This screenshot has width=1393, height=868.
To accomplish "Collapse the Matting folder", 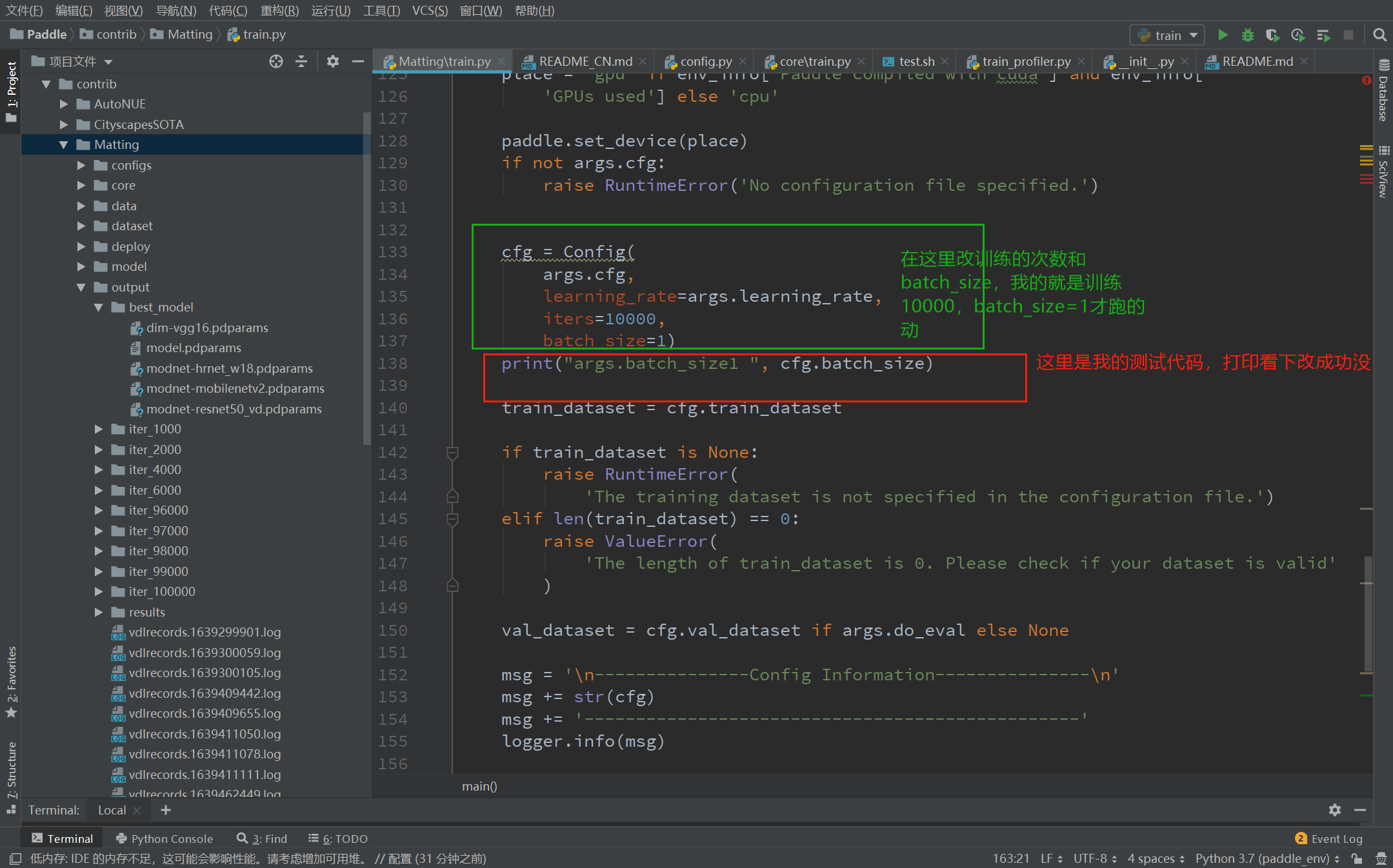I will click(64, 144).
